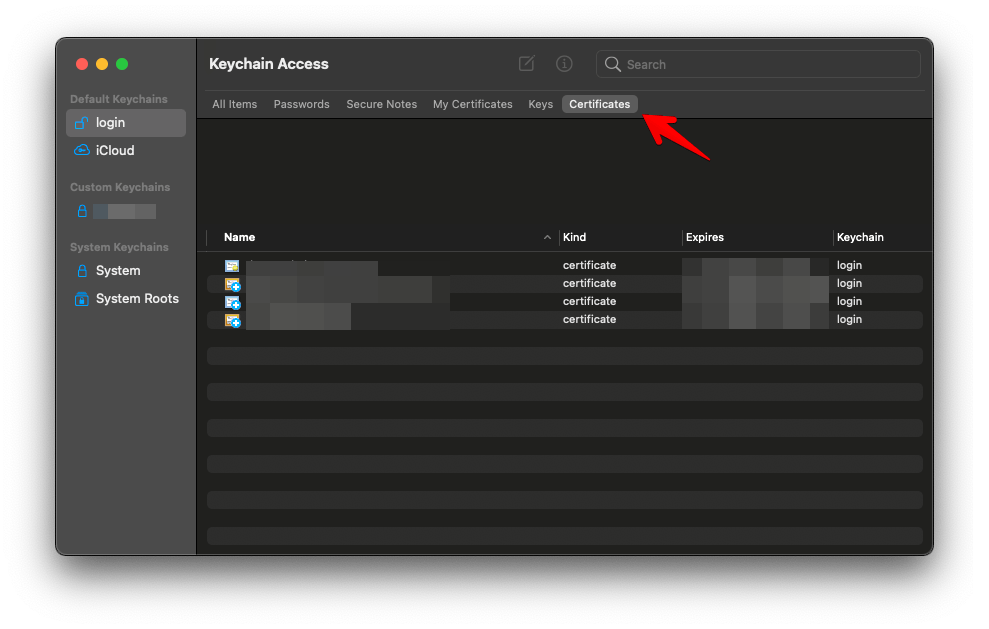Open the My Certificates tab
Screen dimensions: 989x629
(x=472, y=104)
